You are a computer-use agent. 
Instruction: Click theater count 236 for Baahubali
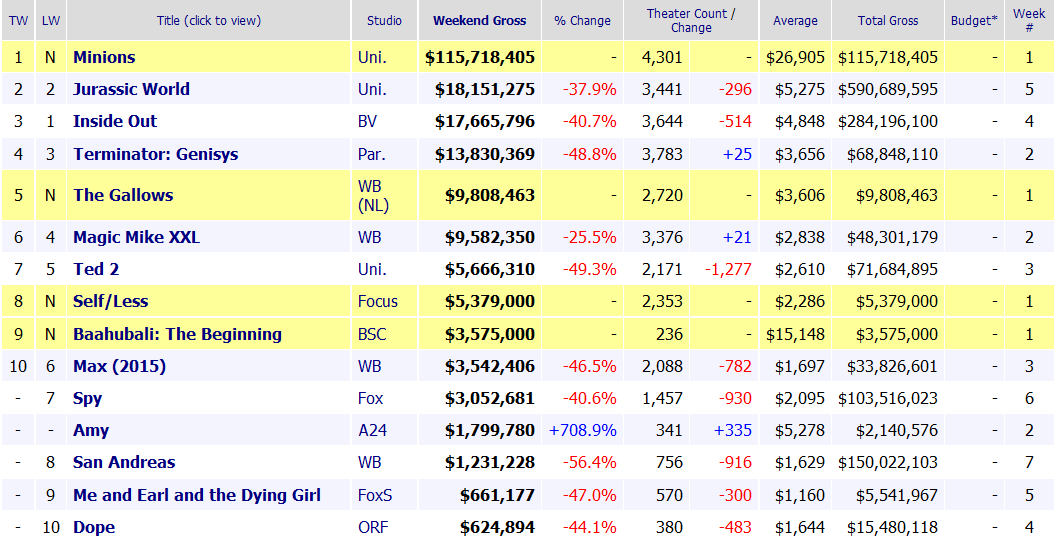(x=669, y=334)
